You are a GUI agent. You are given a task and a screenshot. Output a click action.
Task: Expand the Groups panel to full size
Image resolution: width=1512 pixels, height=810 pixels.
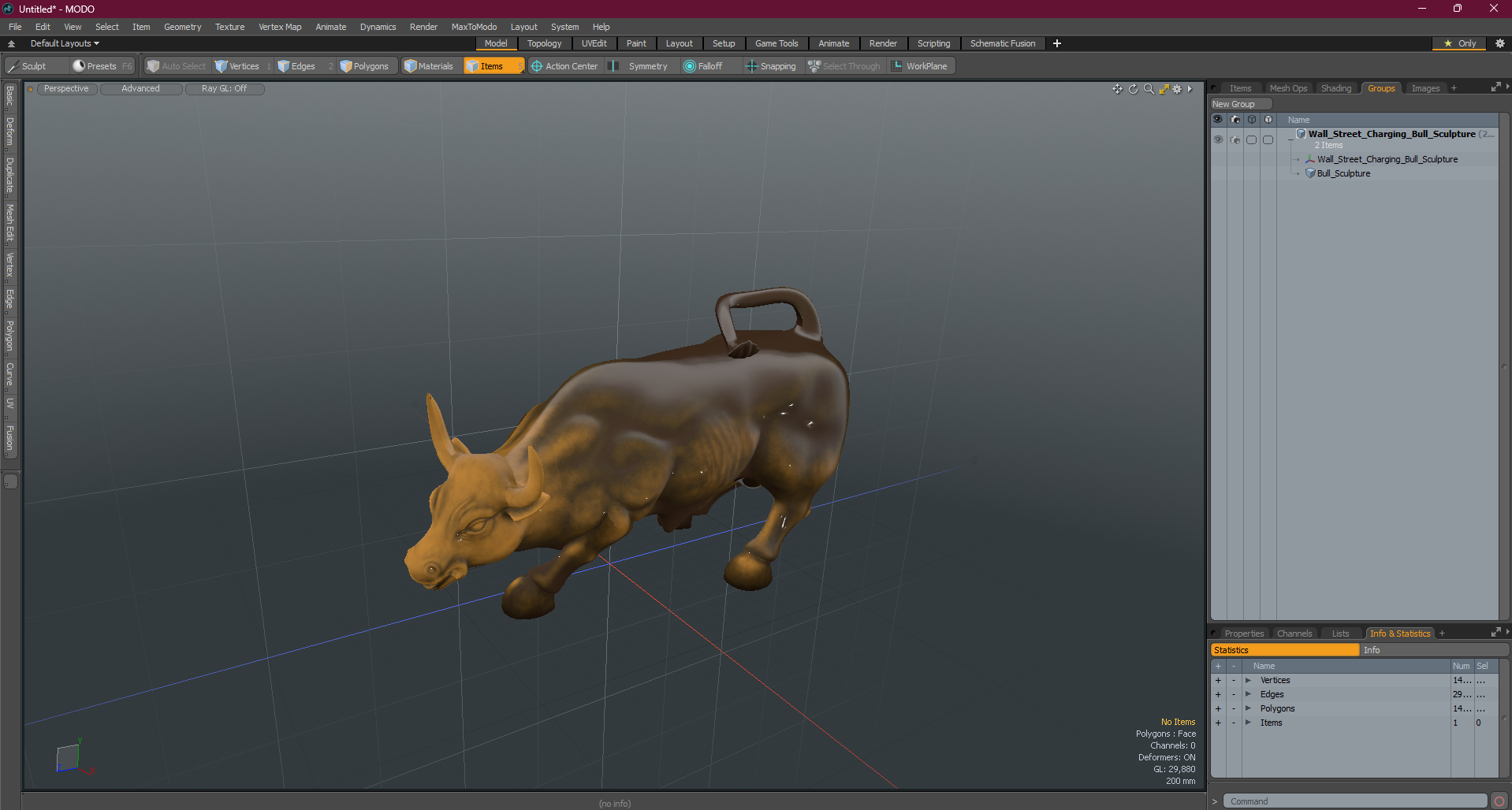click(x=1495, y=87)
